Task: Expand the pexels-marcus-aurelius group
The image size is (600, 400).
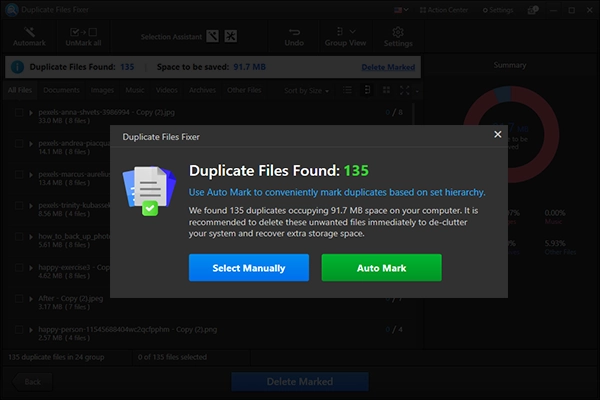Action: point(31,175)
